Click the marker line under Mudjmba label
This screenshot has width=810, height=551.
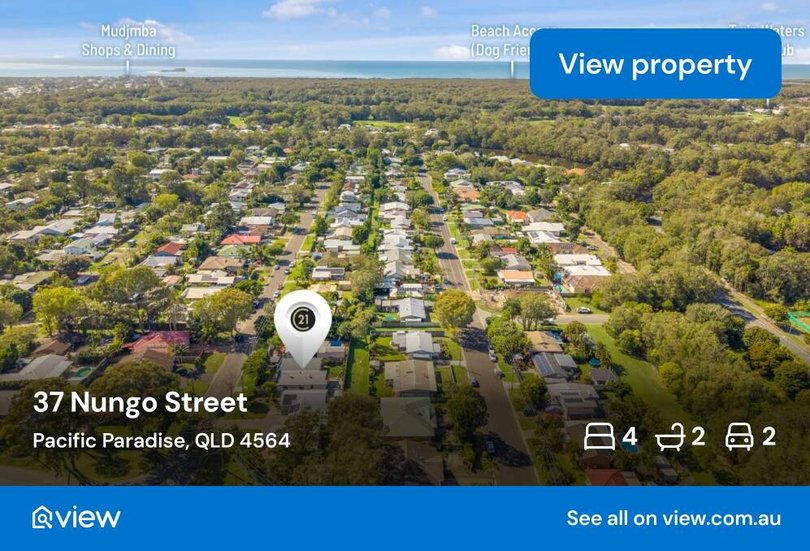click(x=128, y=67)
